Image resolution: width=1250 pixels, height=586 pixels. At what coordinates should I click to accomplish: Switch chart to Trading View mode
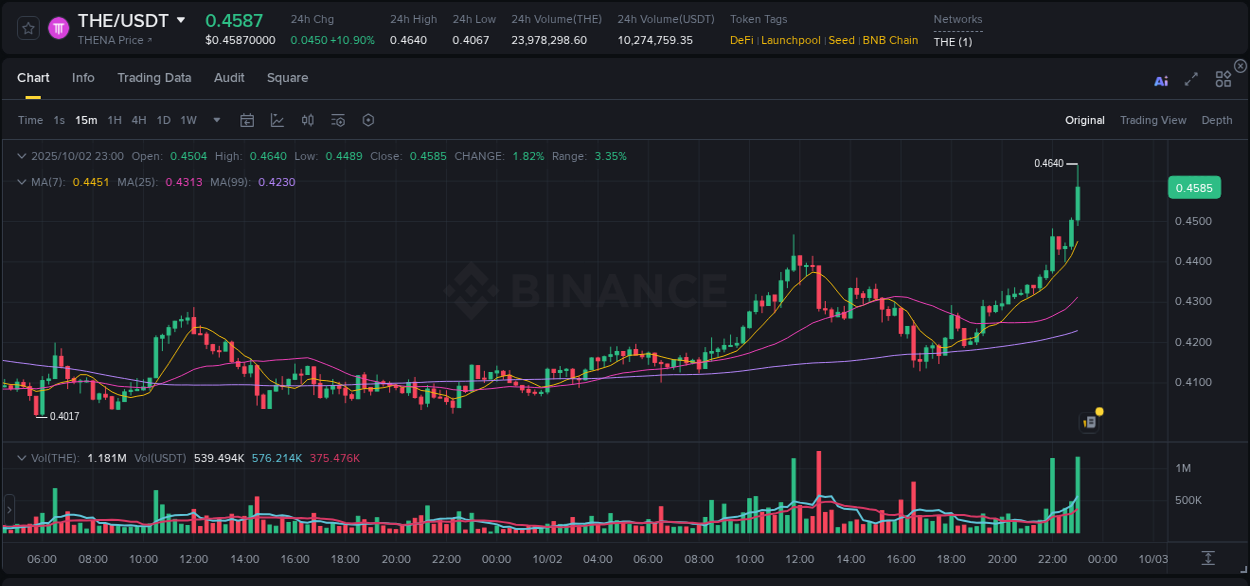pyautogui.click(x=1153, y=120)
